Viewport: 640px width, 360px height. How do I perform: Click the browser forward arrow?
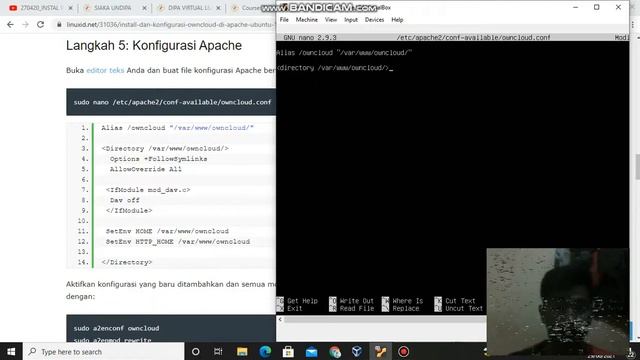[x=25, y=24]
